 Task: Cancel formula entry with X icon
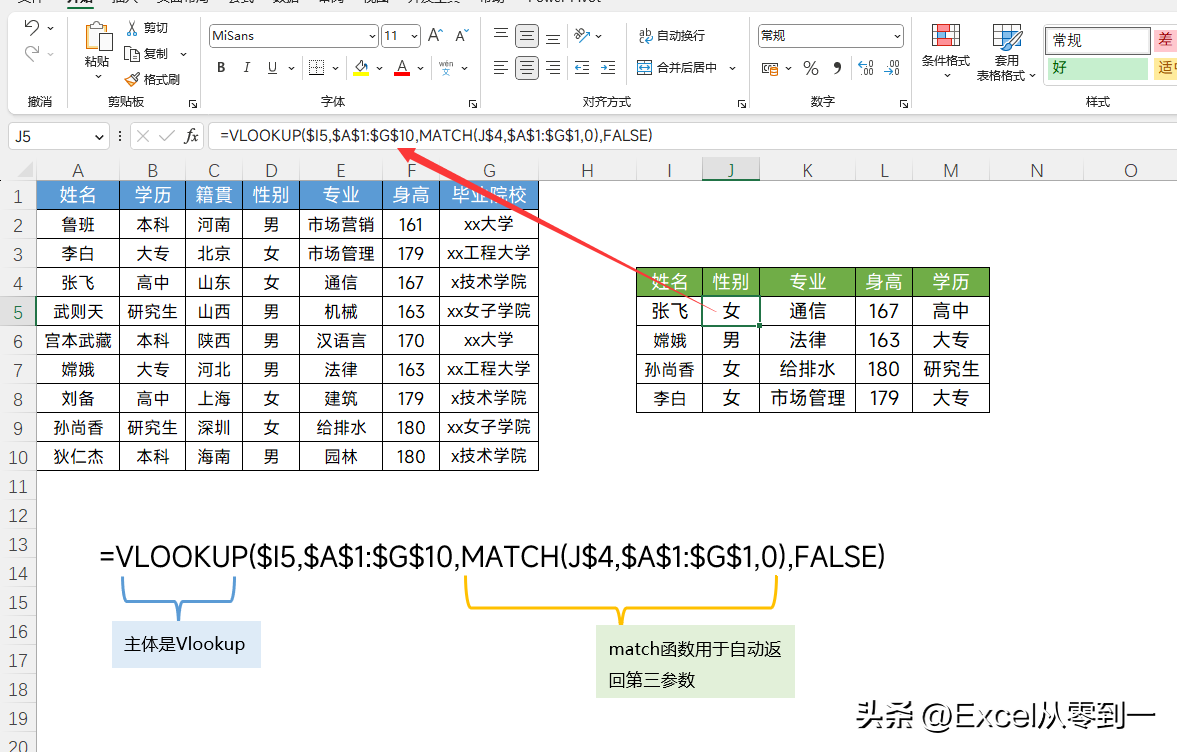143,136
